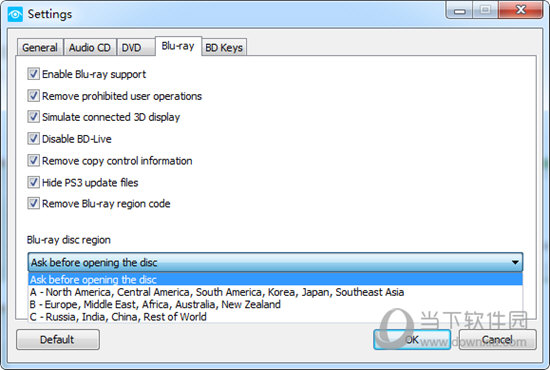Maximize the Settings window
550x370 pixels.
pyautogui.click(x=485, y=11)
